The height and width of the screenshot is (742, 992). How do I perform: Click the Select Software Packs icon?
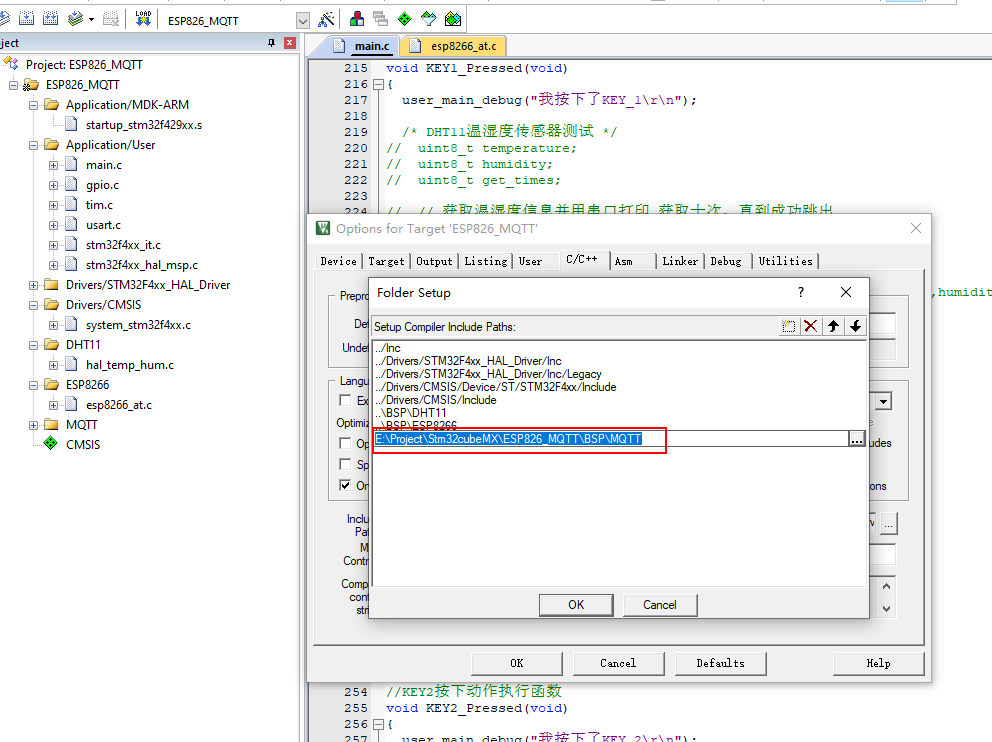click(428, 19)
